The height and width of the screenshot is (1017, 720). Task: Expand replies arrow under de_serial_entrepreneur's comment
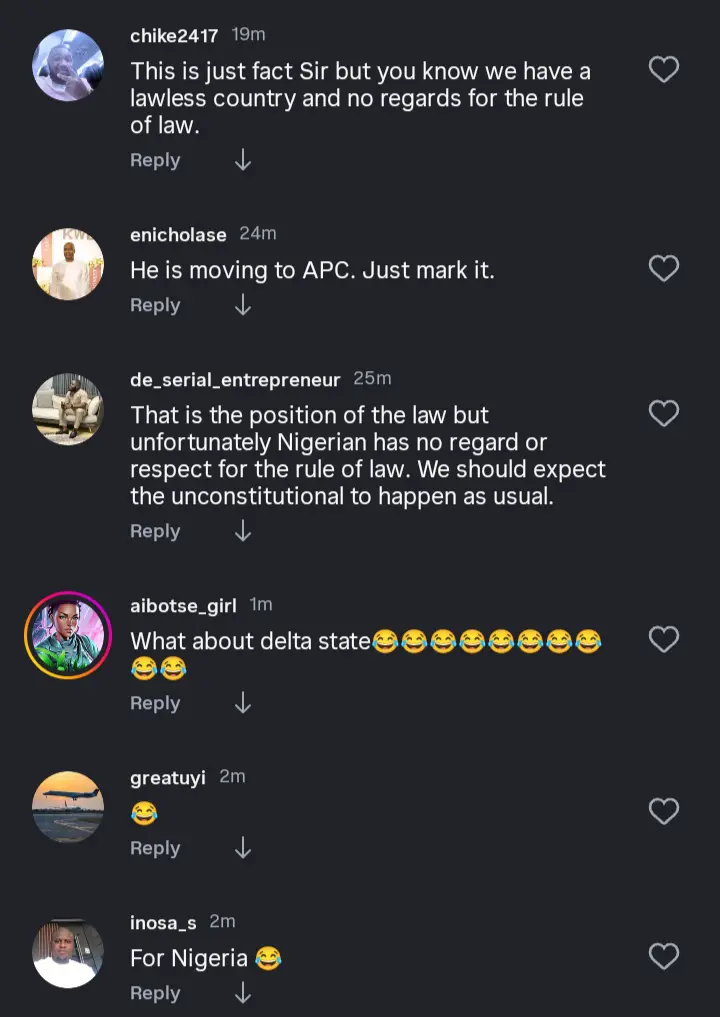coord(242,532)
